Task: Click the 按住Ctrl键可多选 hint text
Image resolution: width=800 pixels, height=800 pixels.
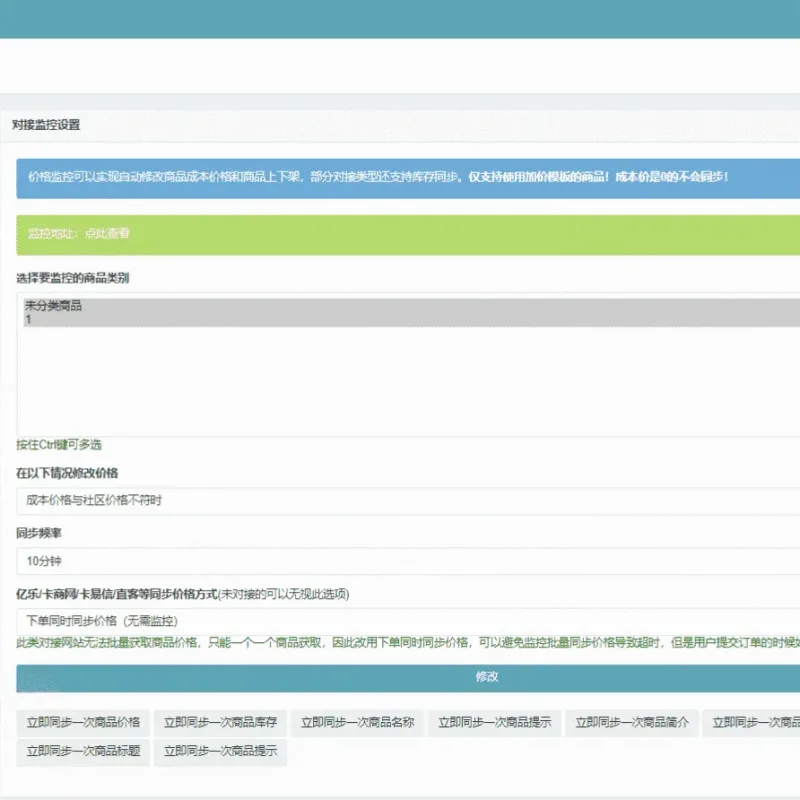Action: (x=59, y=445)
